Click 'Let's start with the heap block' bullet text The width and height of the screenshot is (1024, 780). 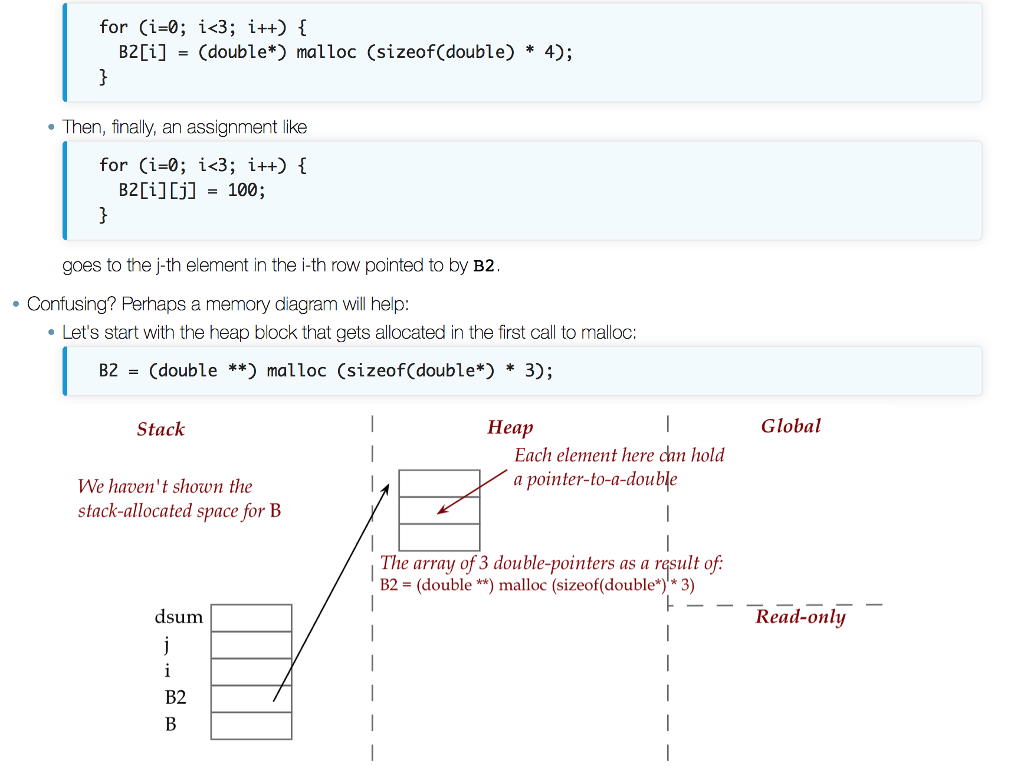pos(349,333)
